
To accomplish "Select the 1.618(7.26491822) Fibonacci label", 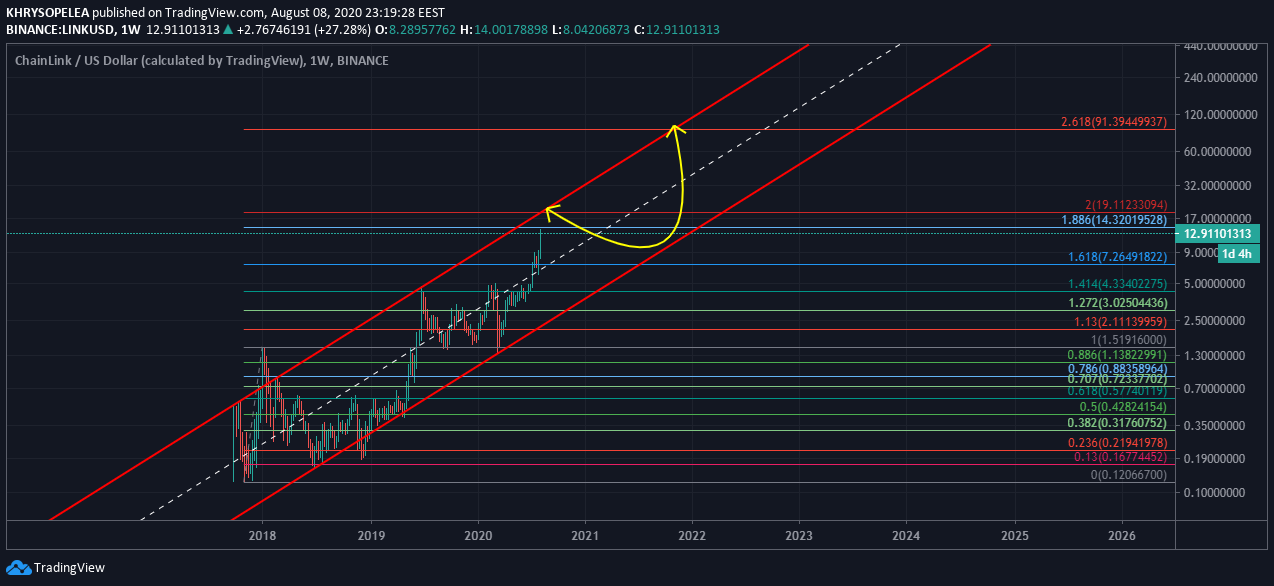I will point(1117,257).
